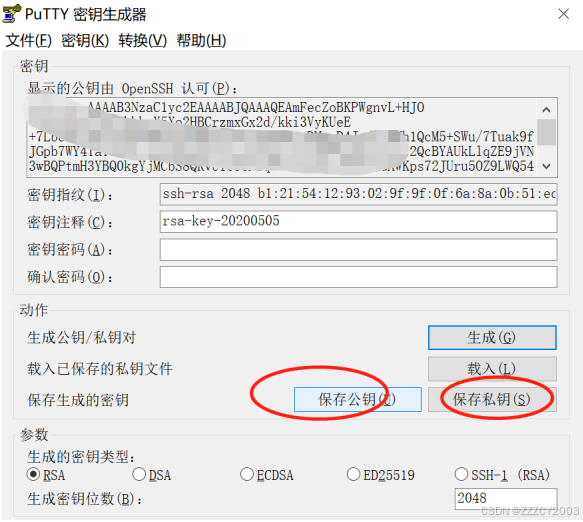
Task: Select the SSH-1 (RSA) radio button
Action: 461,474
